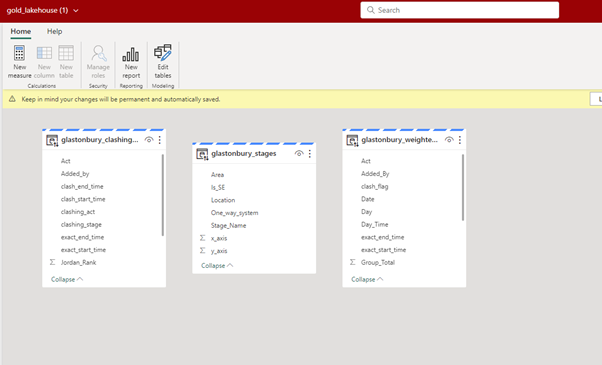Image resolution: width=602 pixels, height=365 pixels.
Task: Open more options for glastonbury_clashing table
Action: point(160,140)
